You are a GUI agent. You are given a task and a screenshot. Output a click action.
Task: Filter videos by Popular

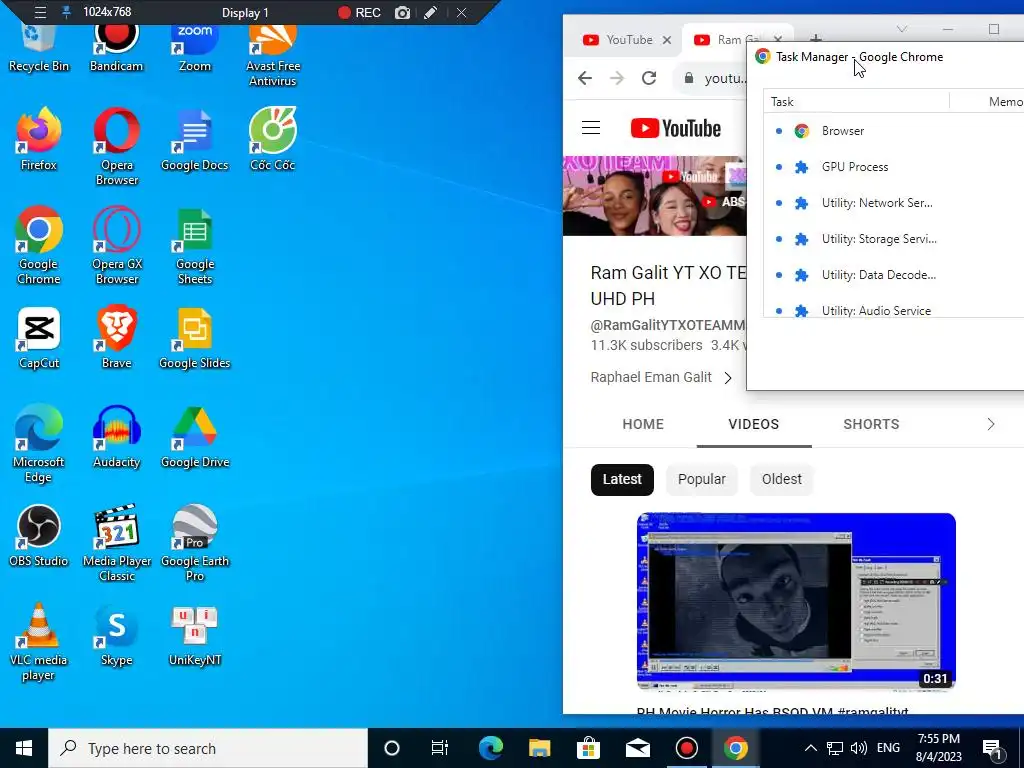coord(701,479)
